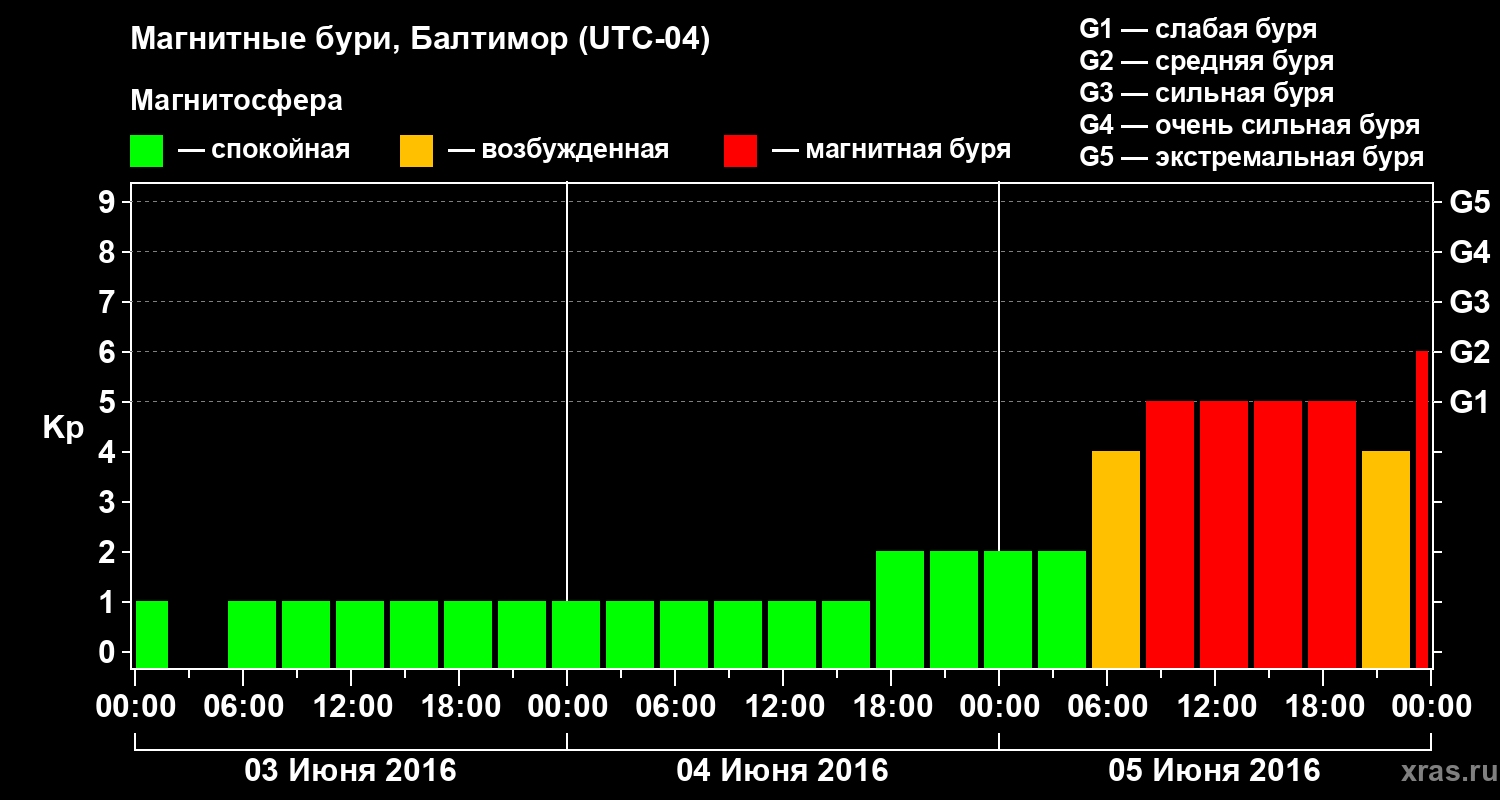The height and width of the screenshot is (800, 1500).
Task: Select the chart title 'Магнитные бури, Балтимор (UTC-04)'
Action: [420, 40]
